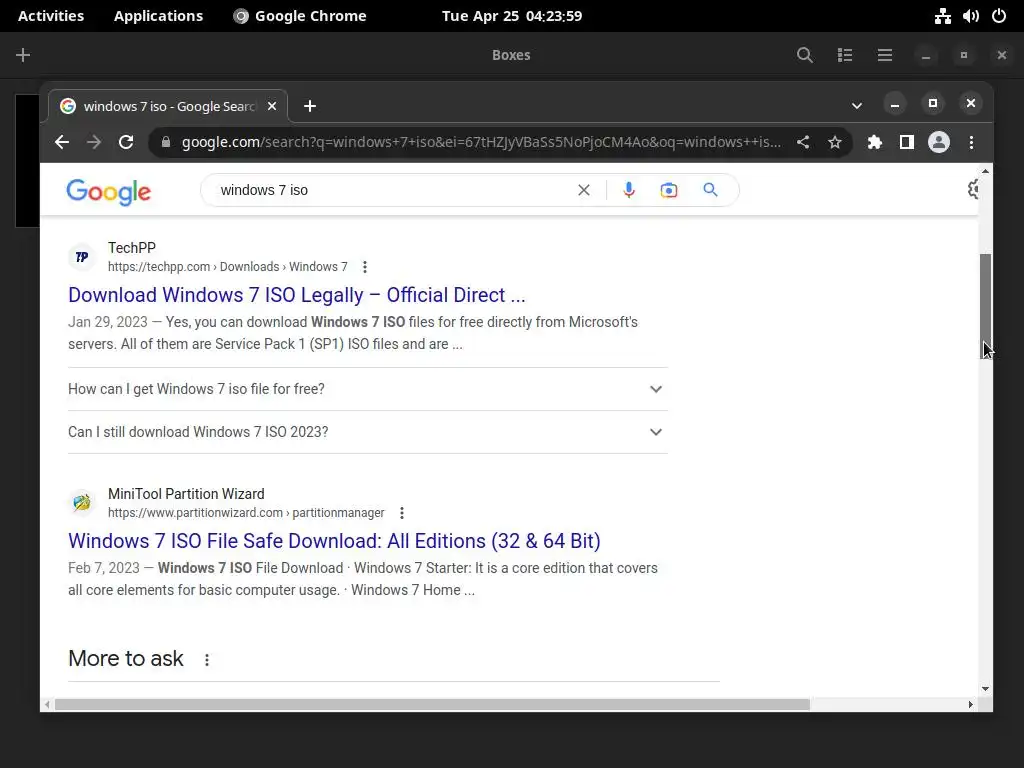
Task: Open Chrome three-dot menu
Action: (x=972, y=142)
